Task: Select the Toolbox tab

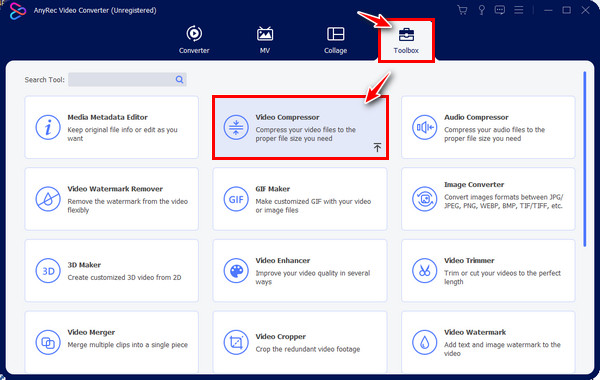Action: [406, 41]
